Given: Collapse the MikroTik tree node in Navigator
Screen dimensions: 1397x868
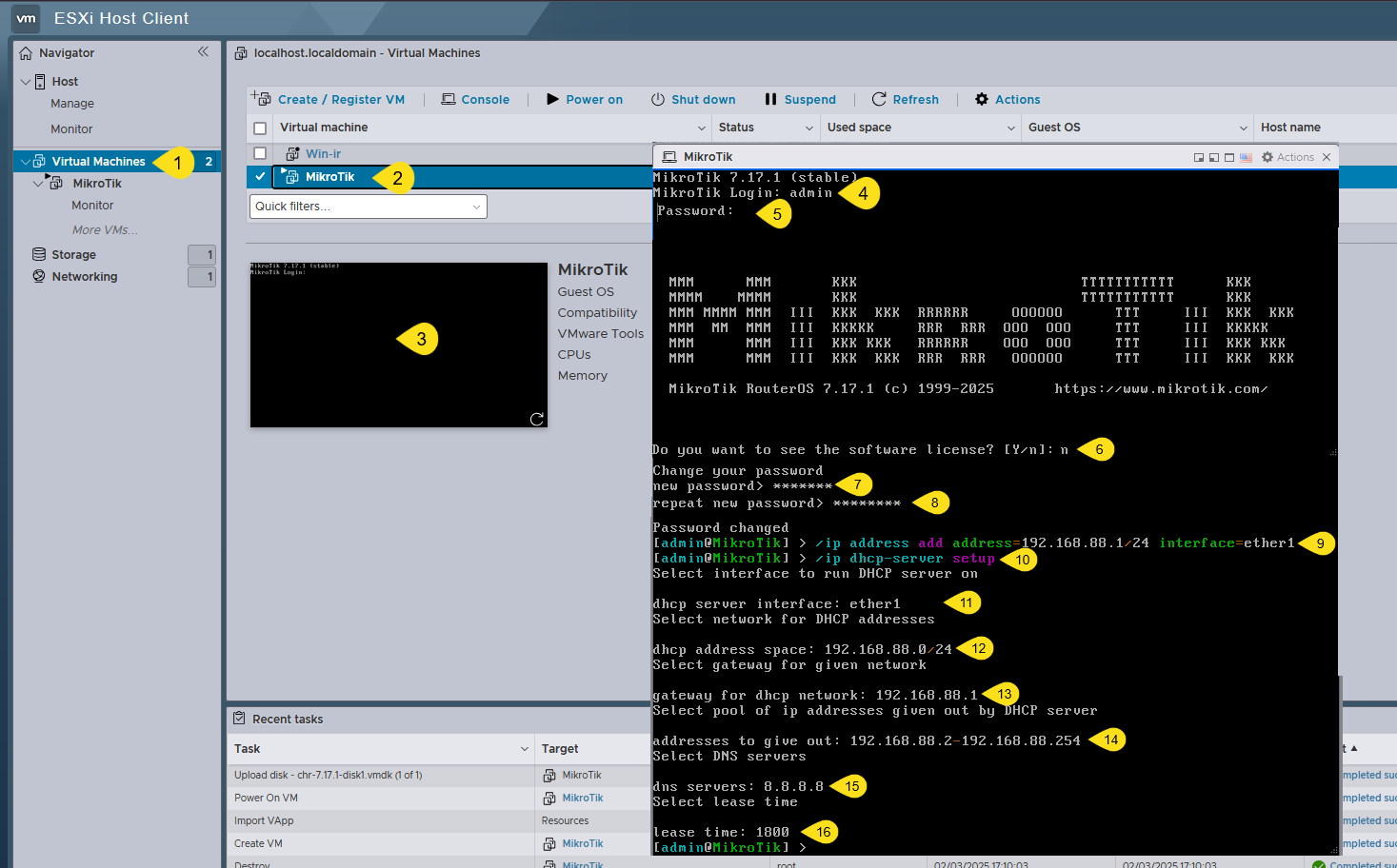Looking at the screenshot, I should pyautogui.click(x=38, y=184).
